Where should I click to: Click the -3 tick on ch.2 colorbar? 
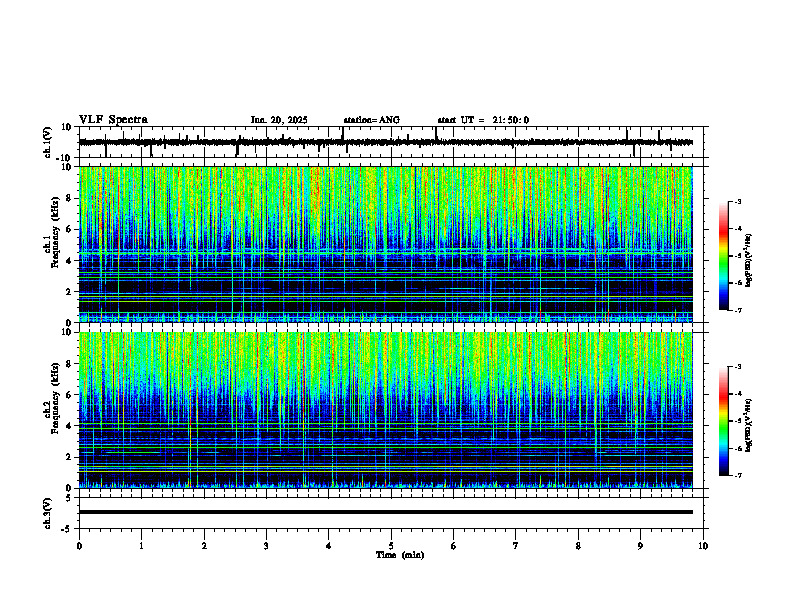point(738,367)
